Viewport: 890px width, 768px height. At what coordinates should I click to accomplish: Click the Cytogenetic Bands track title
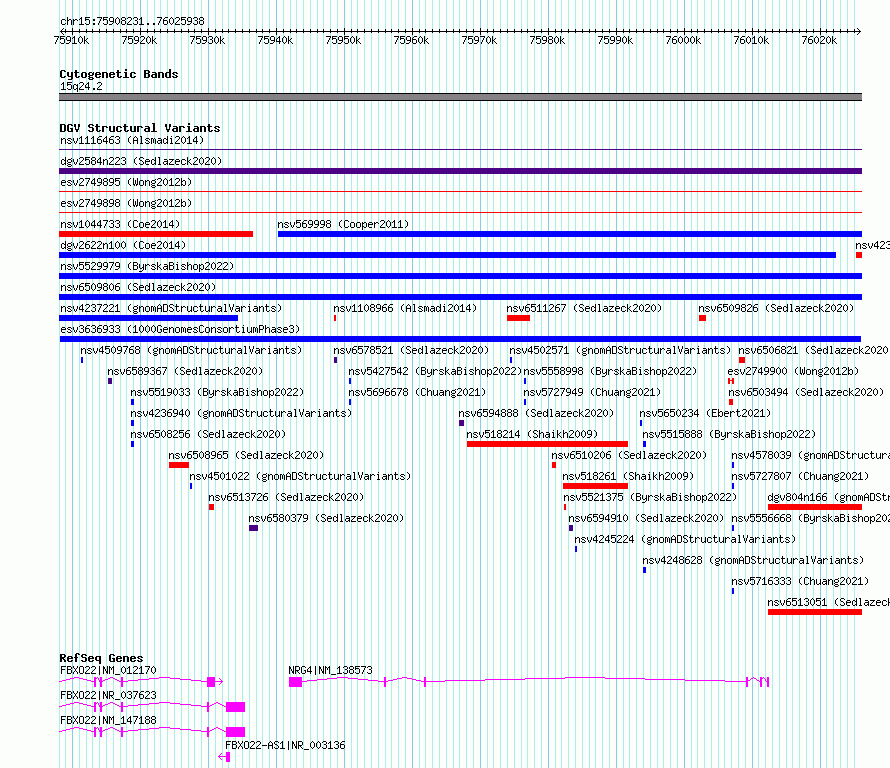[x=119, y=74]
